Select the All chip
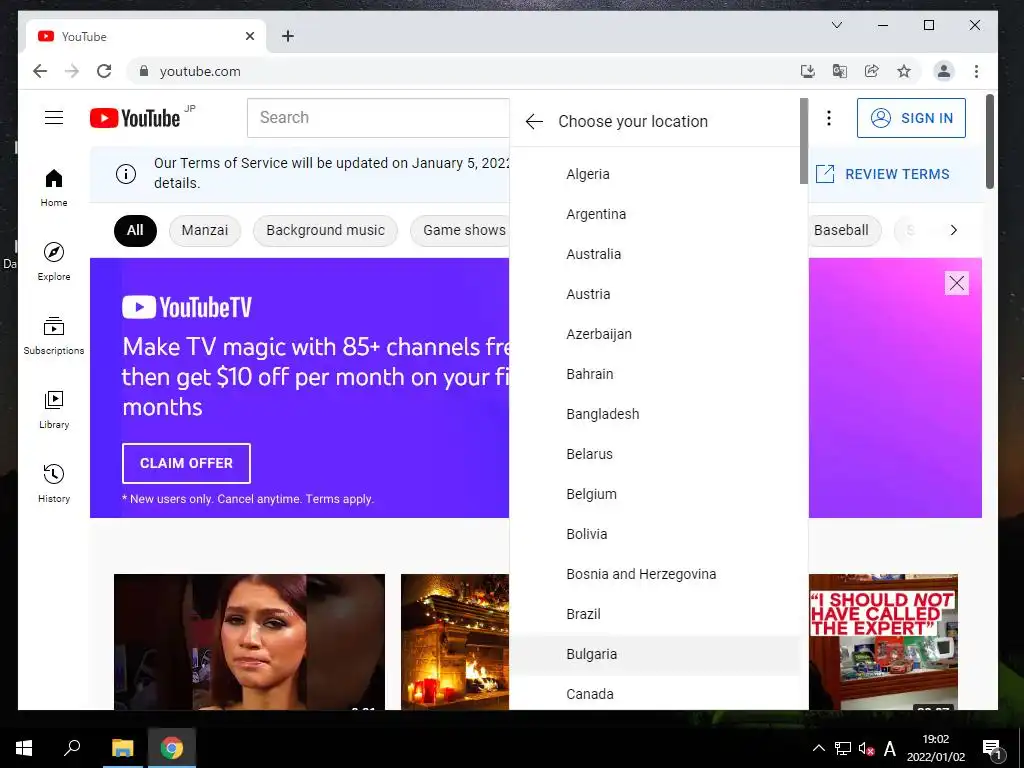This screenshot has height=768, width=1024. point(135,231)
